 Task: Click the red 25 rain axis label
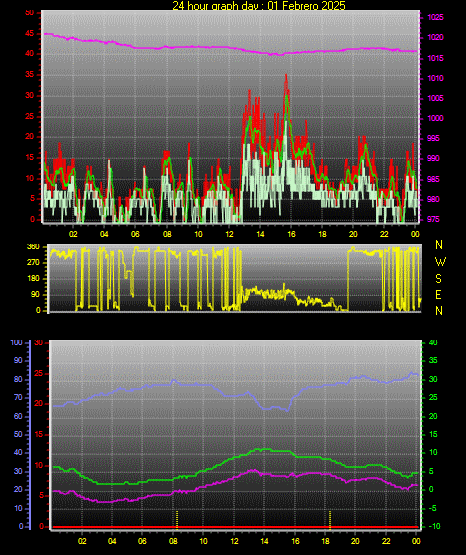coord(39,373)
